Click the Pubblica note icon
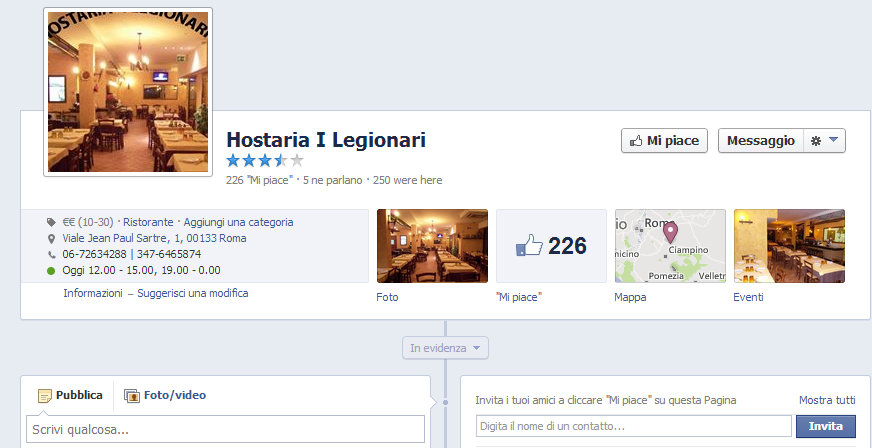This screenshot has height=448, width=872. click(x=44, y=396)
